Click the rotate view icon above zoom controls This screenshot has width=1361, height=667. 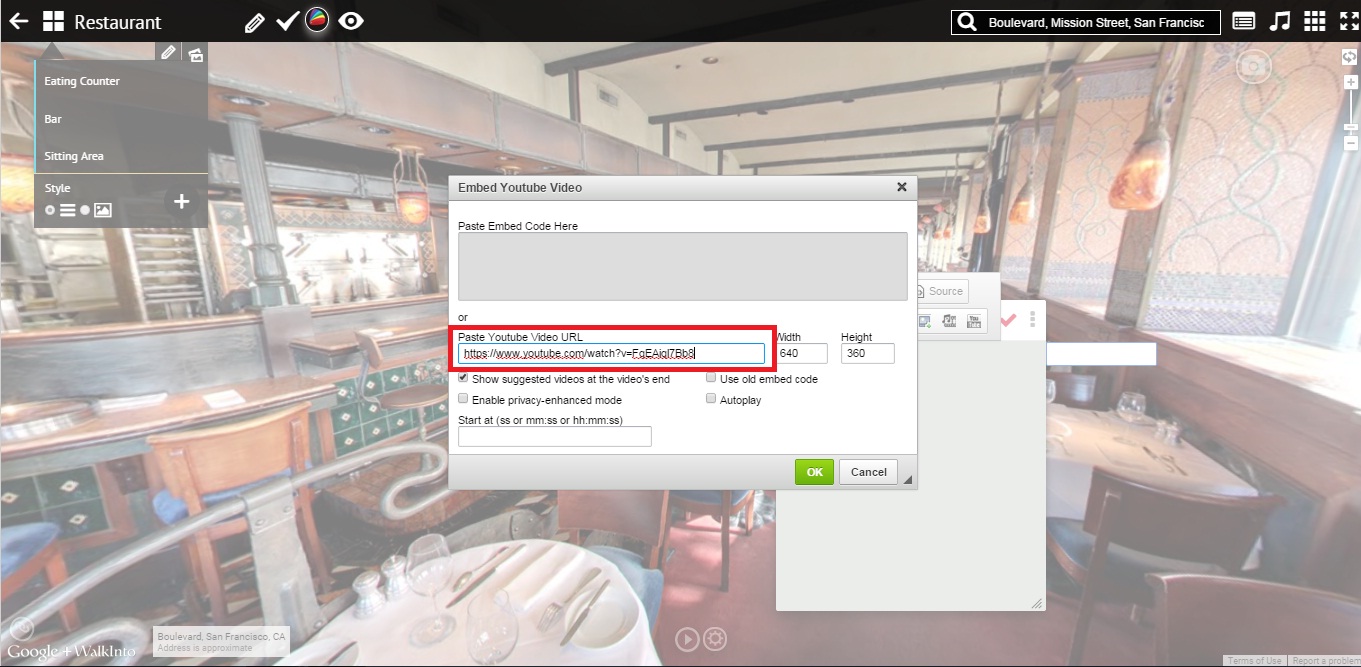(x=1349, y=57)
